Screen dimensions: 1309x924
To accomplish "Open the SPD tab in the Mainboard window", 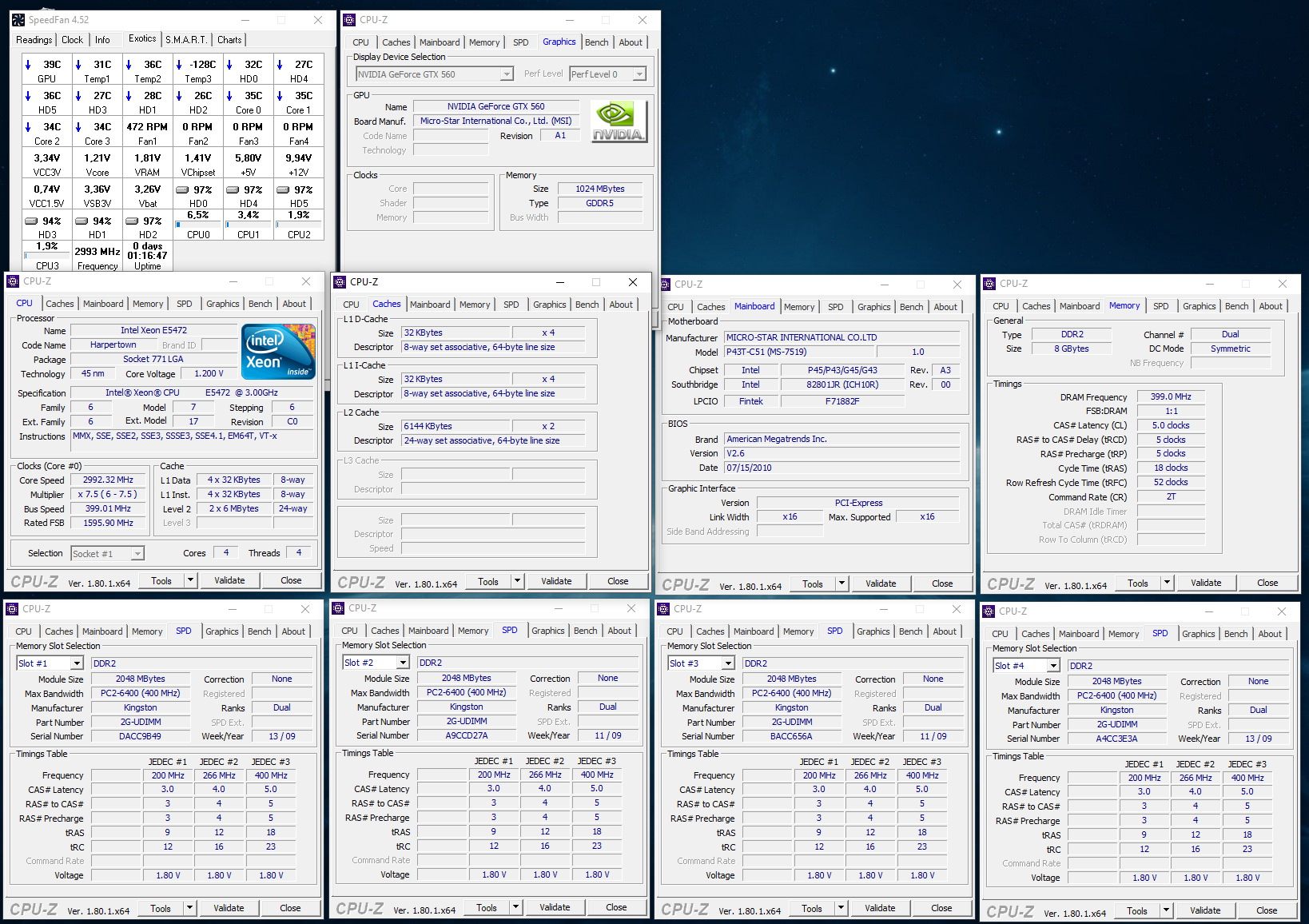I will (836, 307).
